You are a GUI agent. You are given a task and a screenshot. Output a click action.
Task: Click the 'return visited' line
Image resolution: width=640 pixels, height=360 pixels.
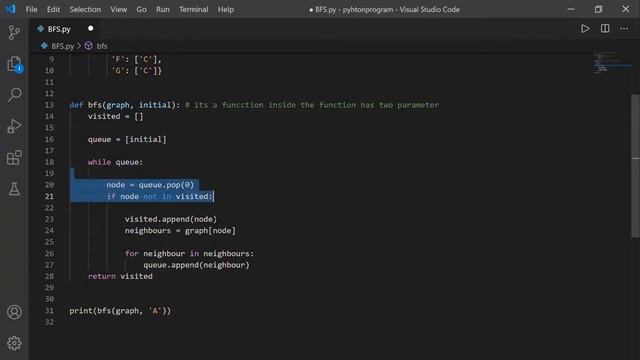[x=120, y=276]
